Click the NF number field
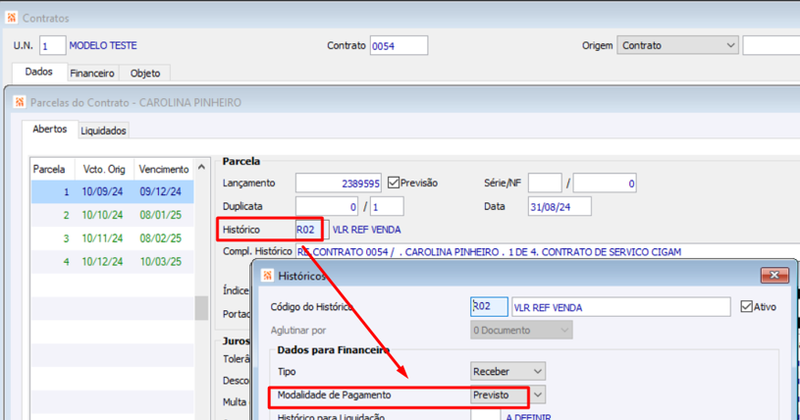 click(x=605, y=183)
